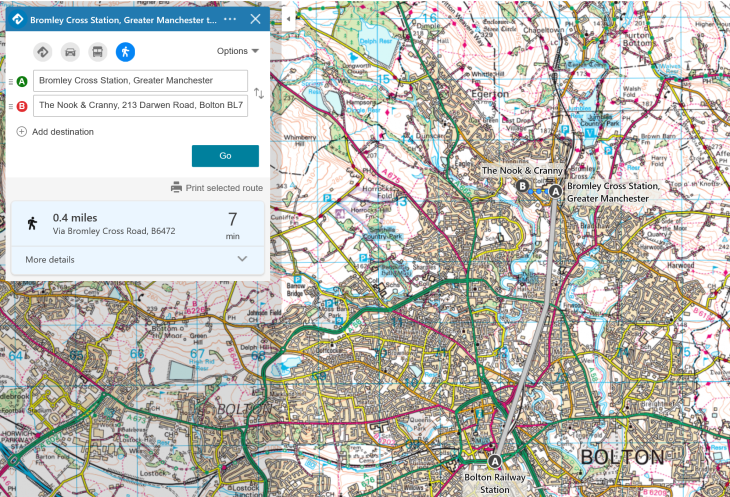Swap start and destination with reverse arrows
This screenshot has height=497, width=730.
(x=259, y=93)
